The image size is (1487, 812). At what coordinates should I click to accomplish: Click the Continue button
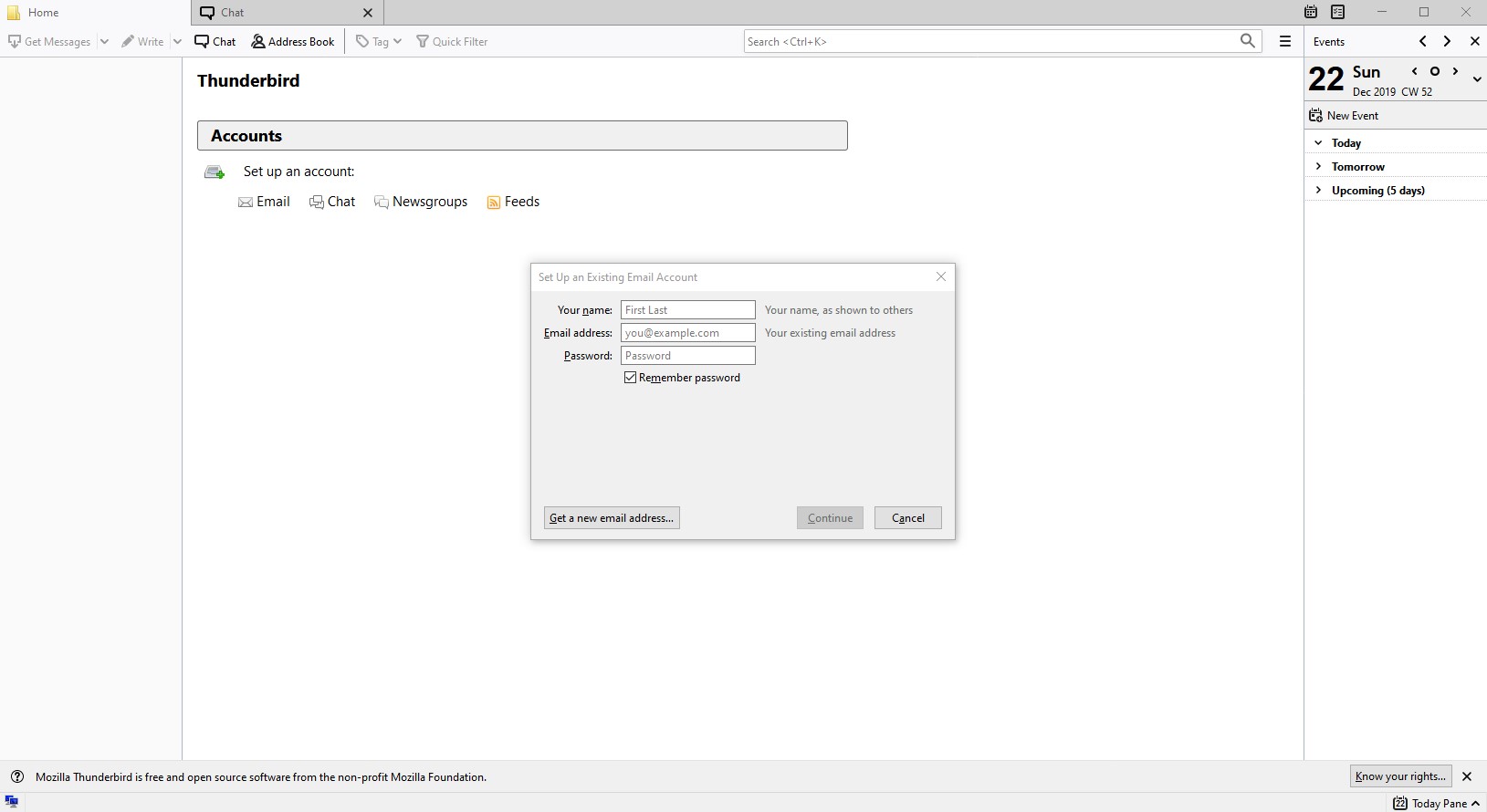[x=830, y=518]
